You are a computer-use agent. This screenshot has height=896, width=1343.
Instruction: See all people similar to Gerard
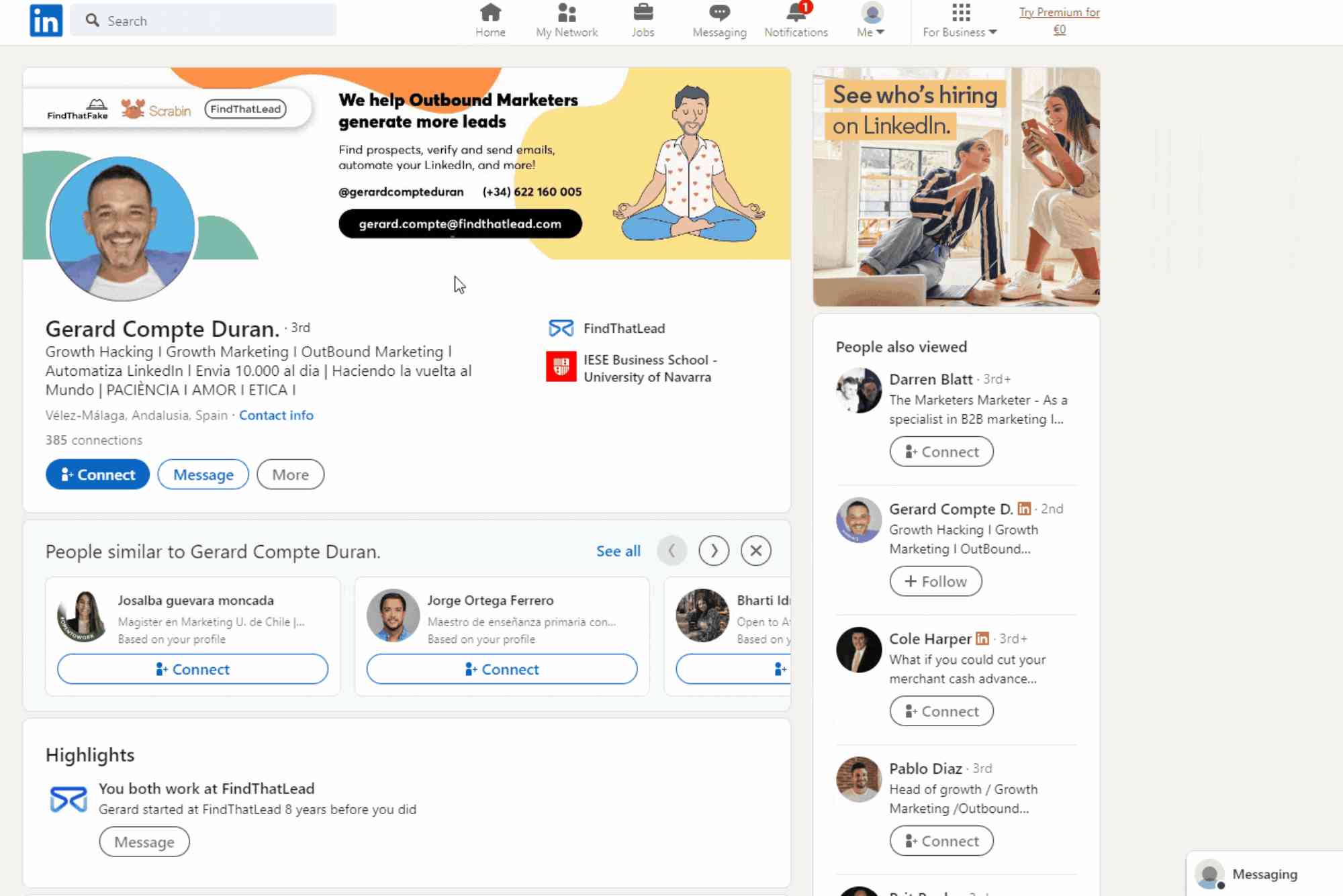point(617,550)
